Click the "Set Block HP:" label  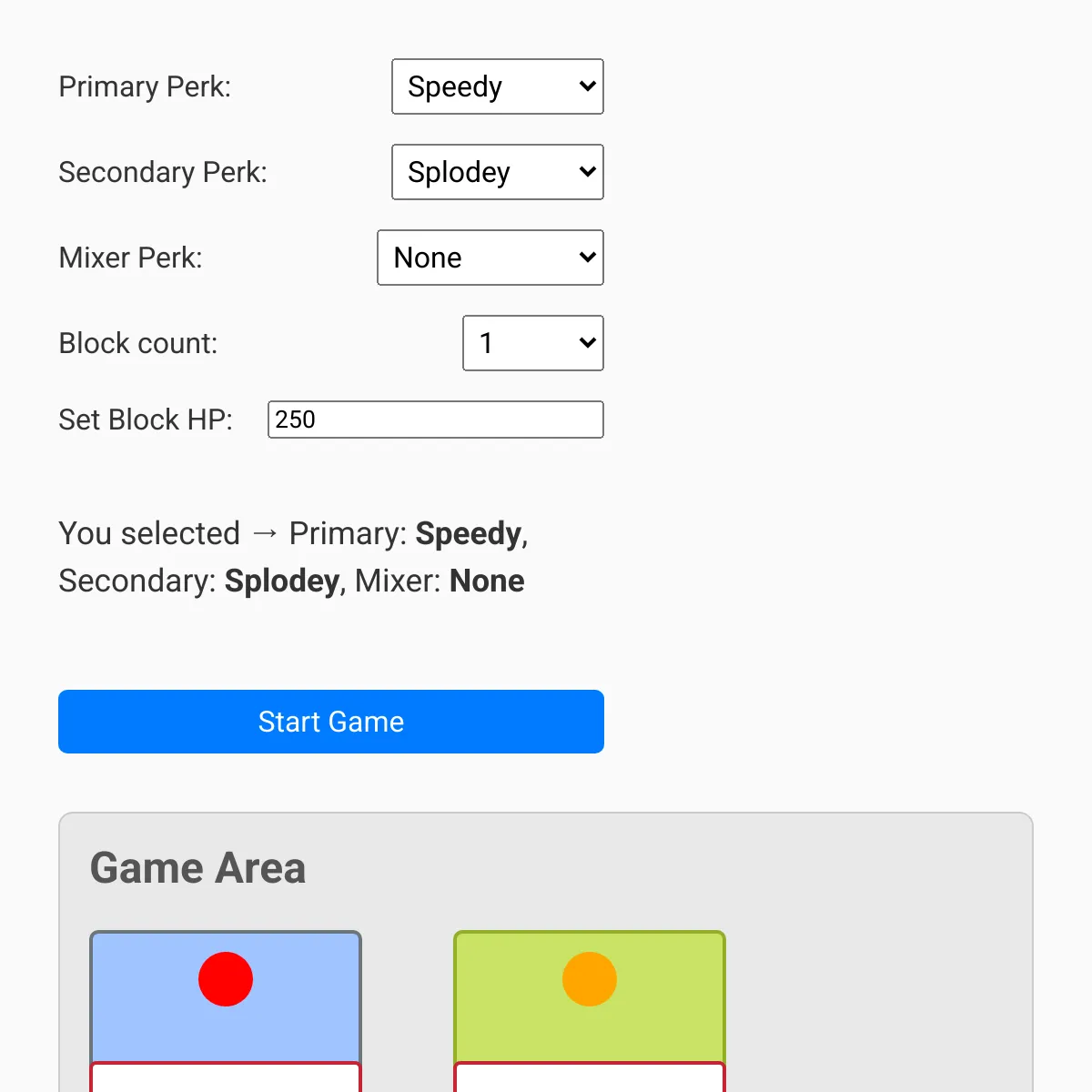(x=146, y=420)
